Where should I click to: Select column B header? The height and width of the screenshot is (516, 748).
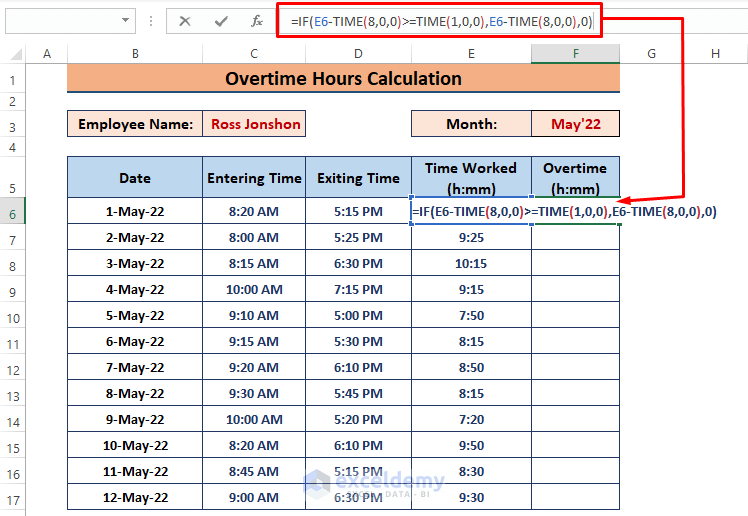tap(135, 54)
